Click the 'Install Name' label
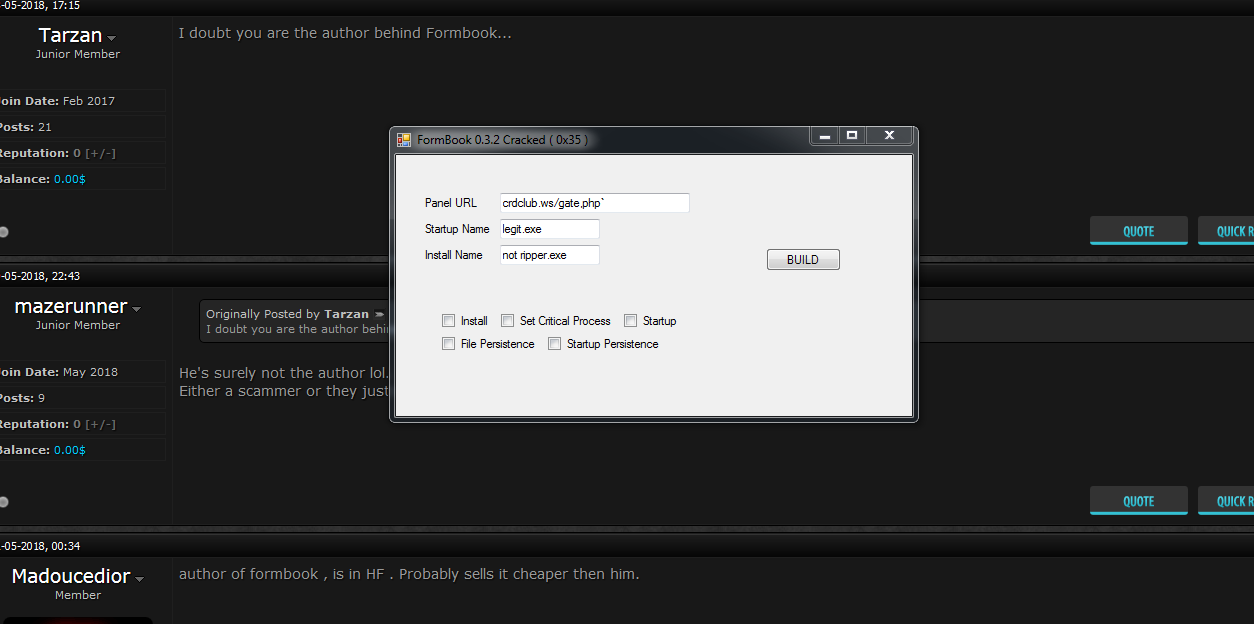 pos(454,255)
